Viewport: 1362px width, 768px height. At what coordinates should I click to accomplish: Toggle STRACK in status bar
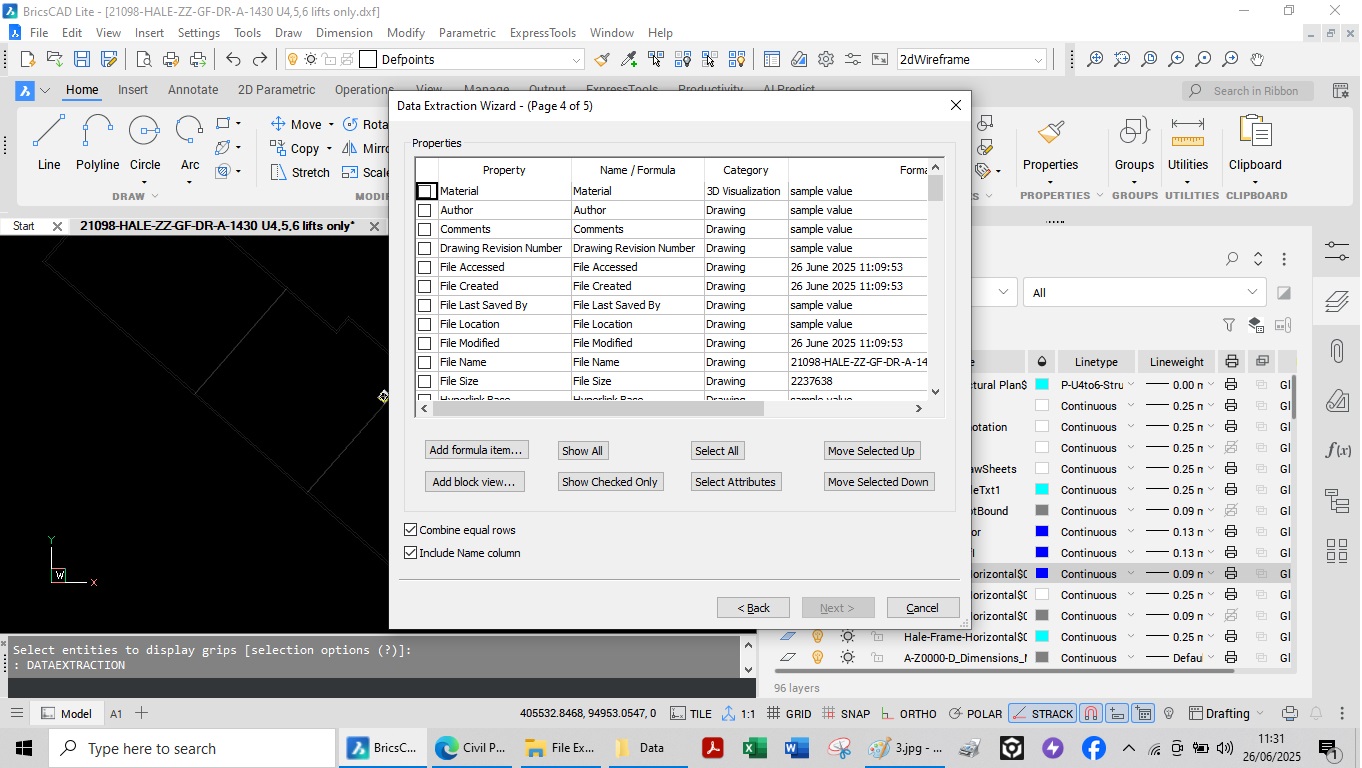1042,714
